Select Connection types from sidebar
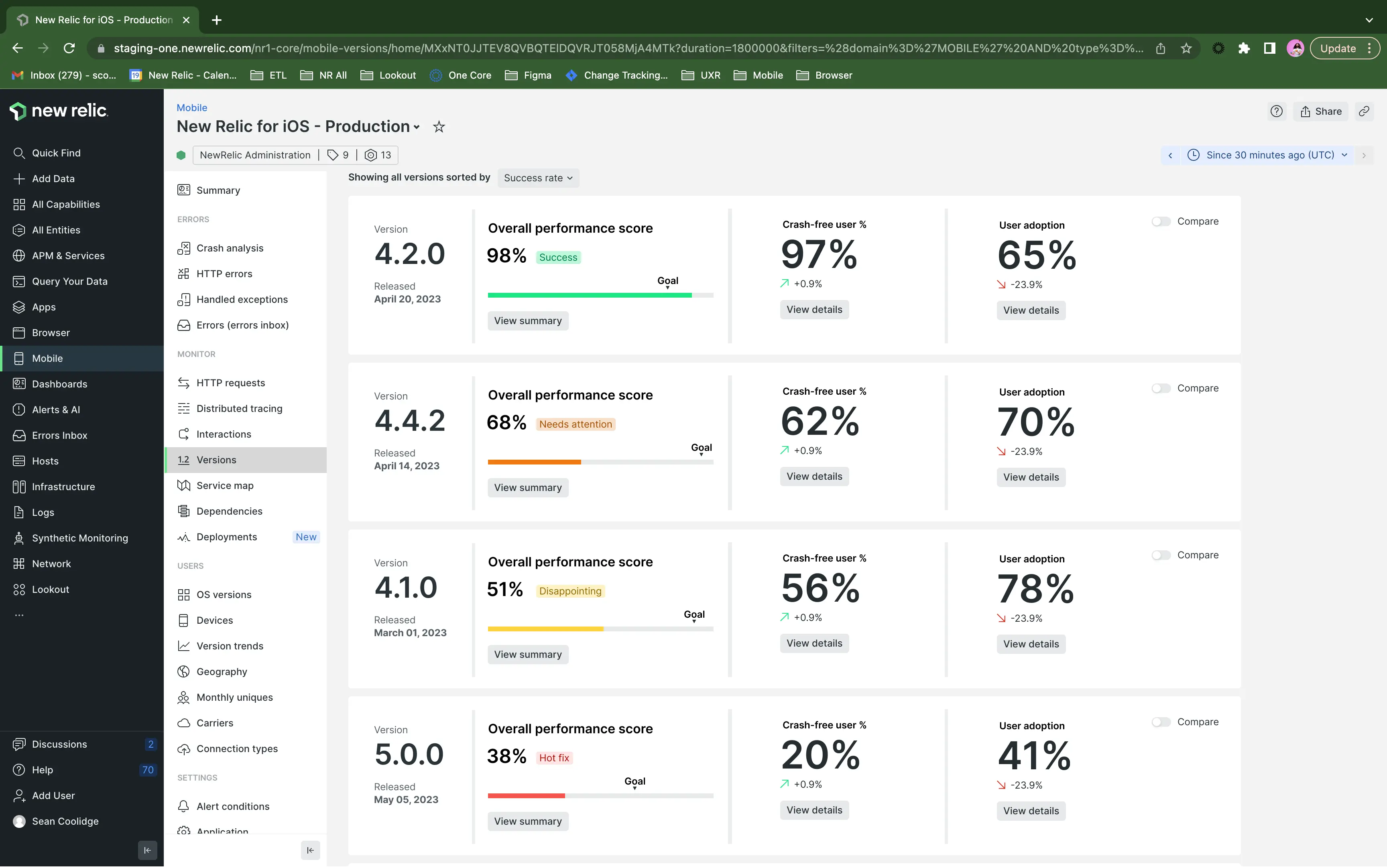Viewport: 1387px width, 868px height. tap(238, 748)
